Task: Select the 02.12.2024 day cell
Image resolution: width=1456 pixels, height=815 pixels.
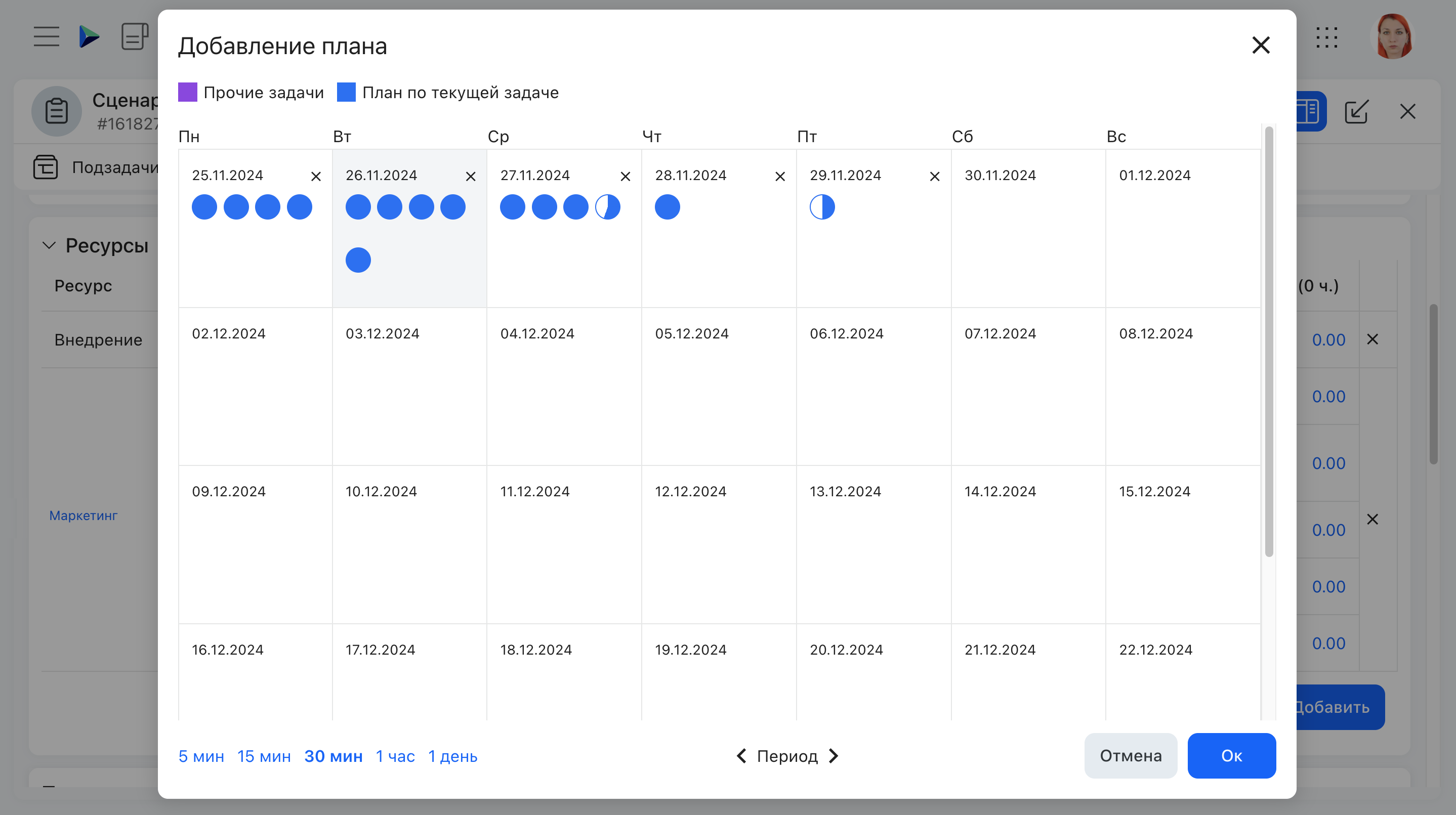Action: point(256,387)
